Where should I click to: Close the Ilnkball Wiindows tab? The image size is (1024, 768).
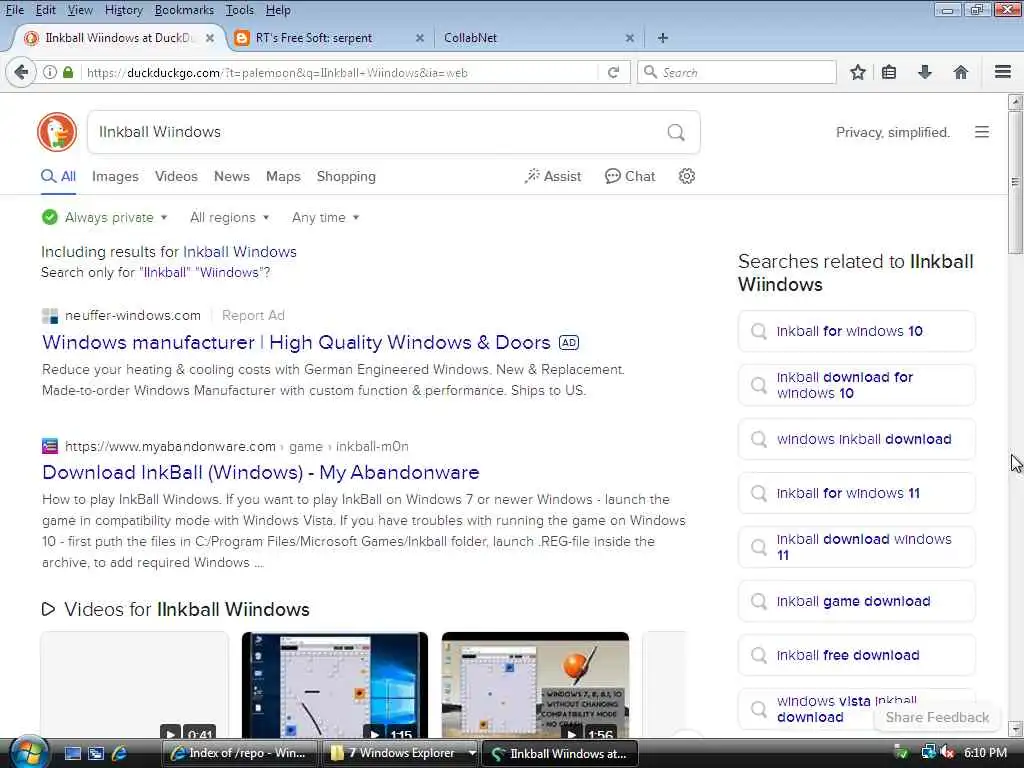(x=210, y=38)
